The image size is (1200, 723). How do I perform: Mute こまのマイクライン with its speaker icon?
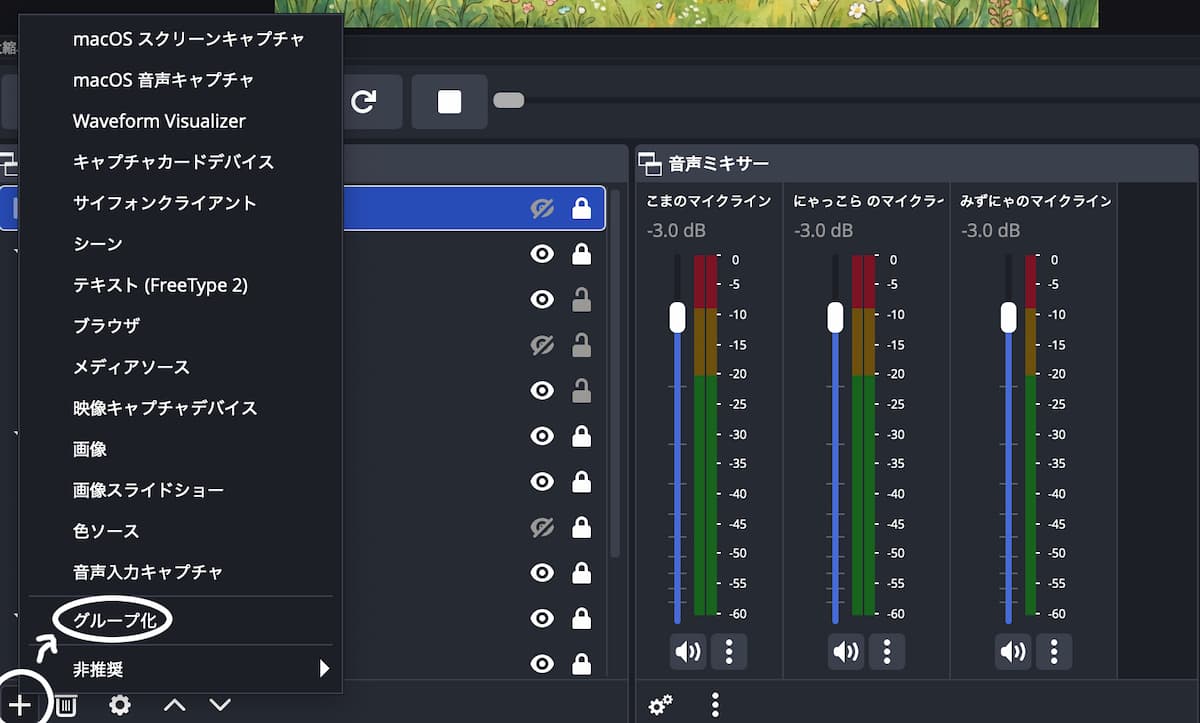pos(687,652)
